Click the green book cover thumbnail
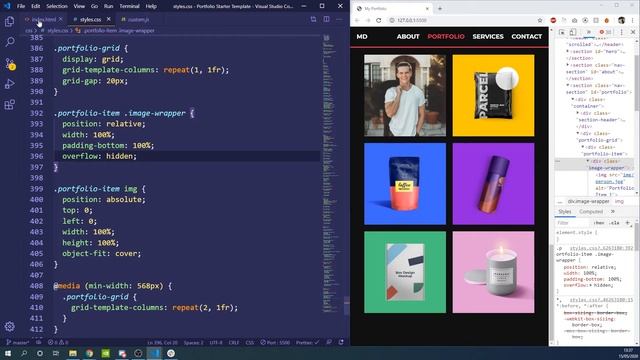 coord(405,272)
